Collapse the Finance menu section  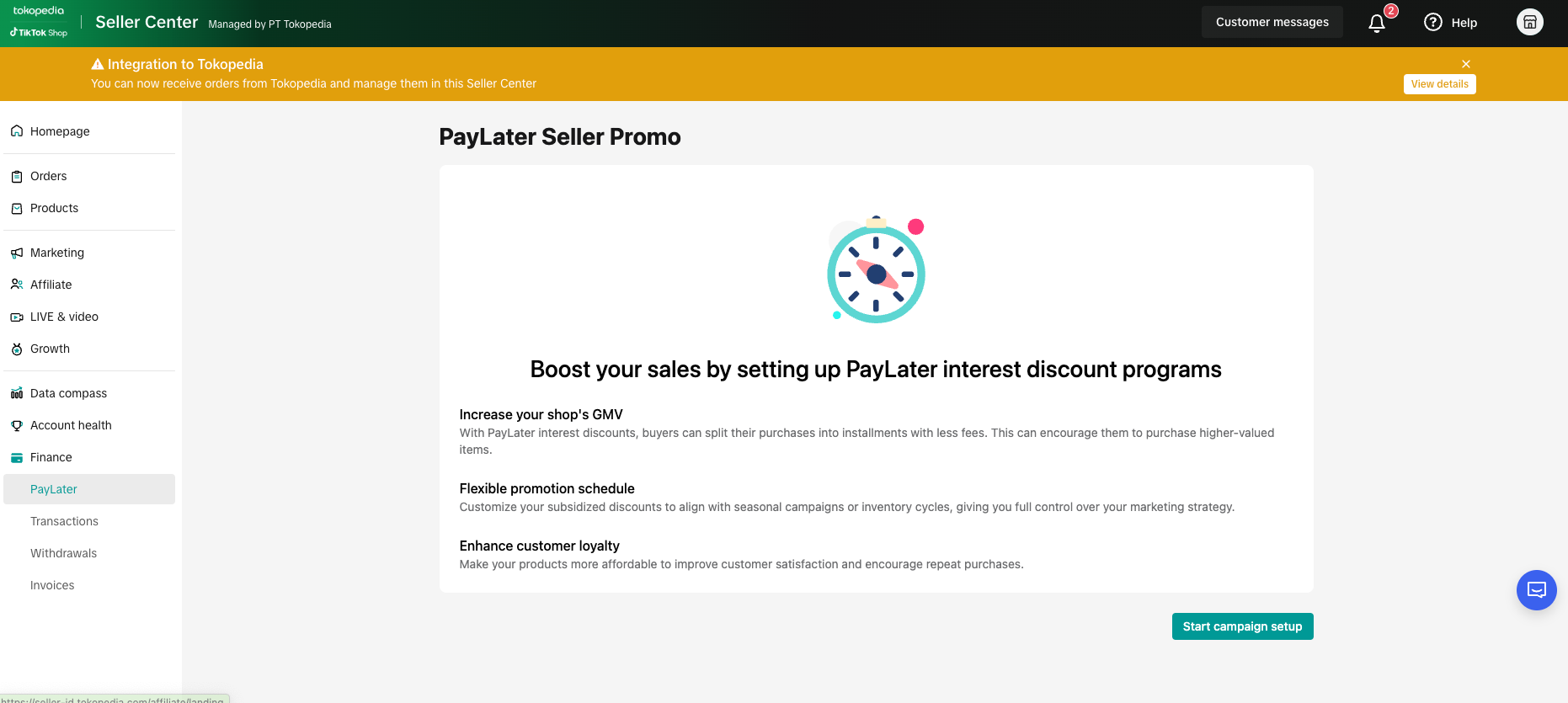pos(51,457)
